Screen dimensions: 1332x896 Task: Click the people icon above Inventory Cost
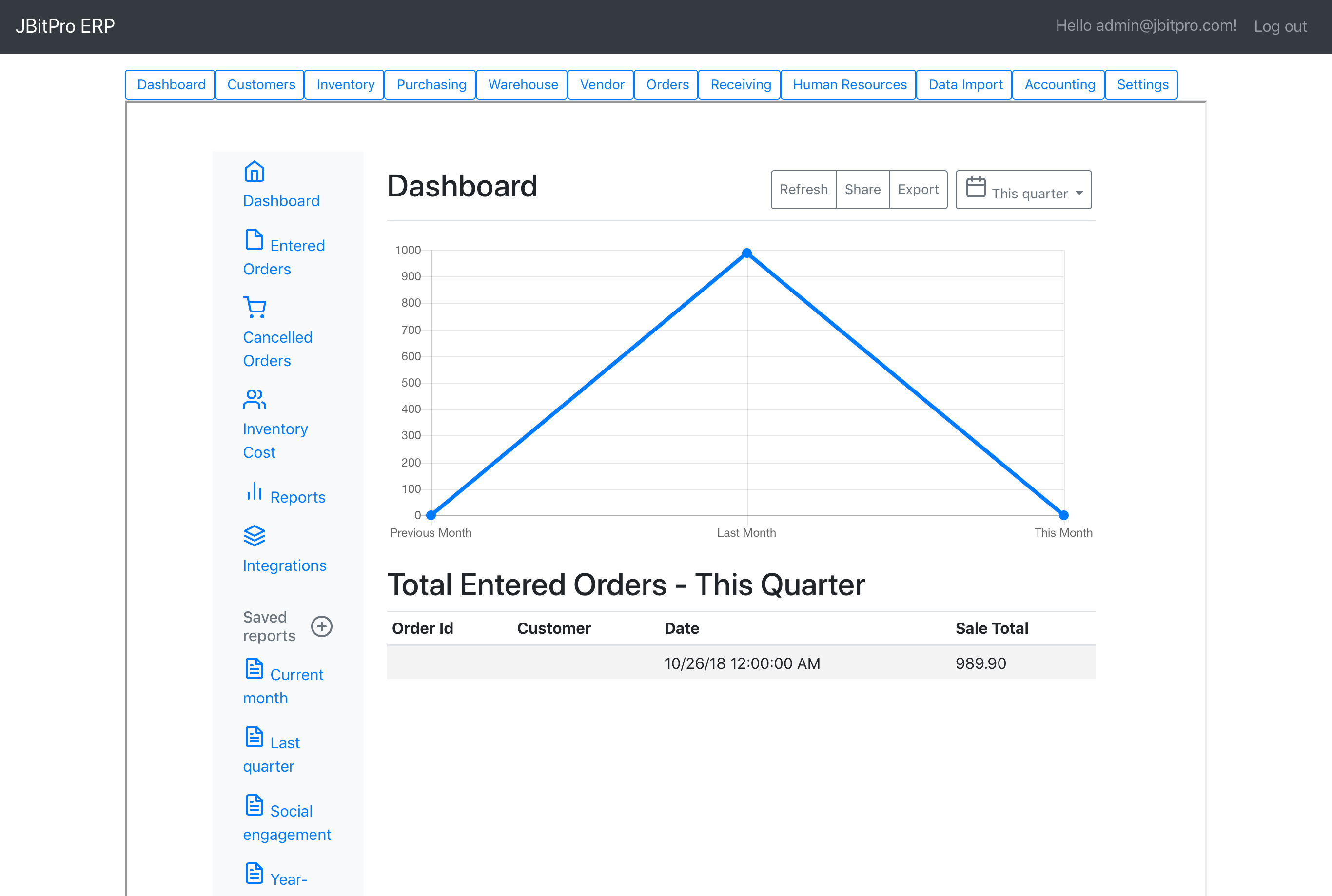pos(255,399)
